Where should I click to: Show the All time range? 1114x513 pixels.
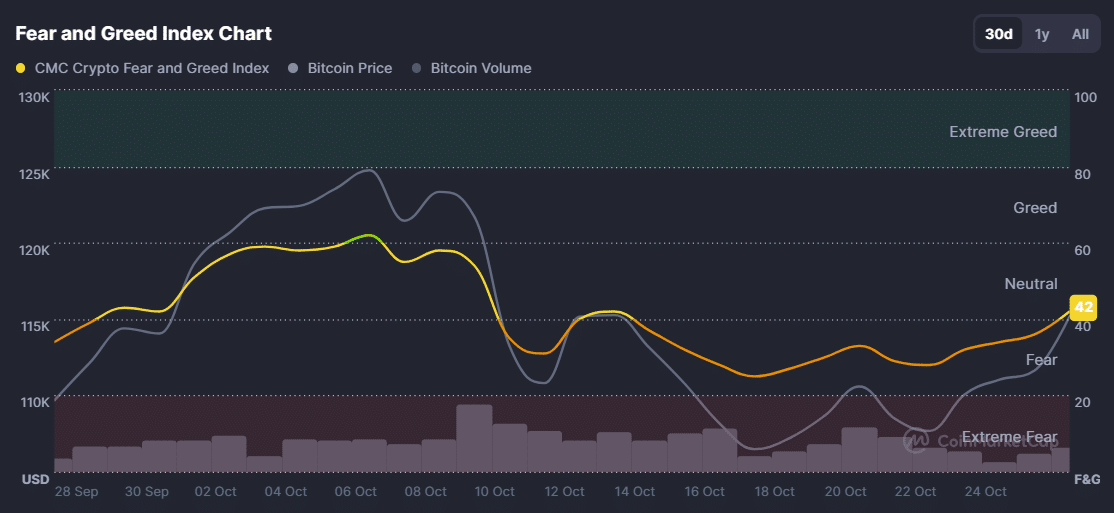click(1080, 34)
